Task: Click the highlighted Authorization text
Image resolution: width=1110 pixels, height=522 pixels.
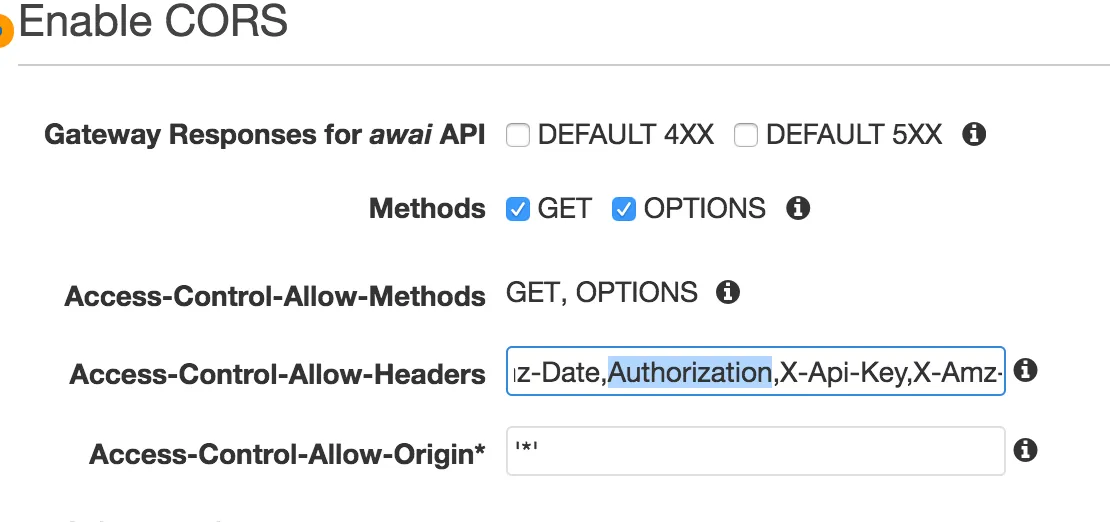Action: [x=690, y=373]
